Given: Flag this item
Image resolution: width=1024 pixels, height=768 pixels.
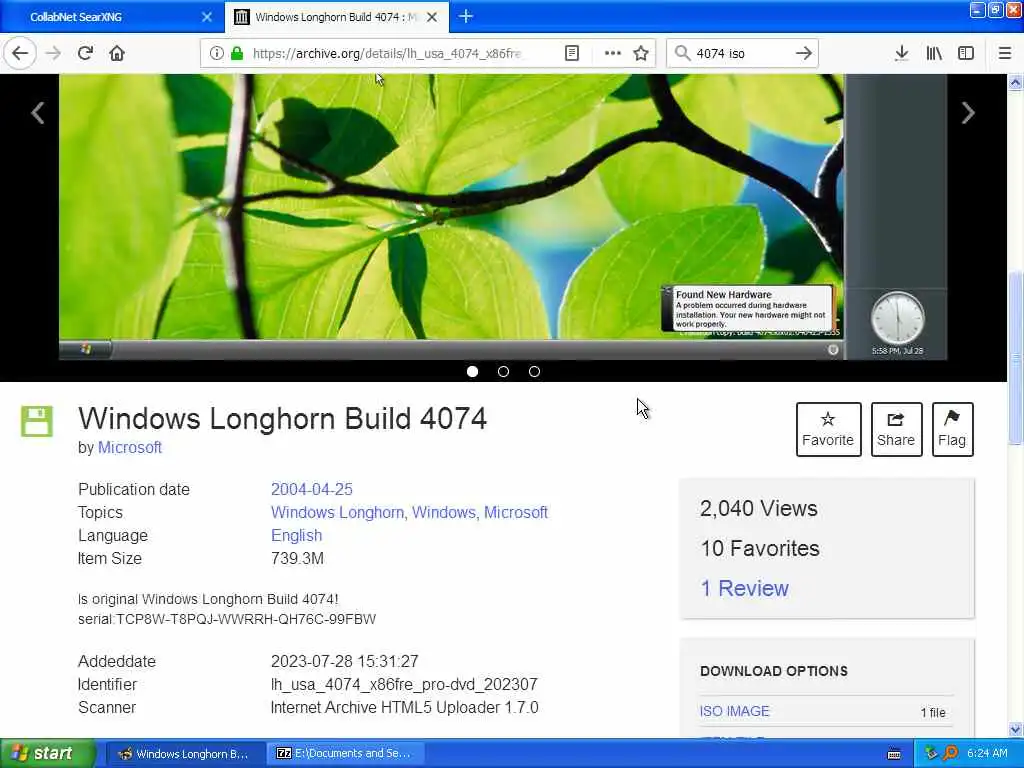Looking at the screenshot, I should point(952,429).
